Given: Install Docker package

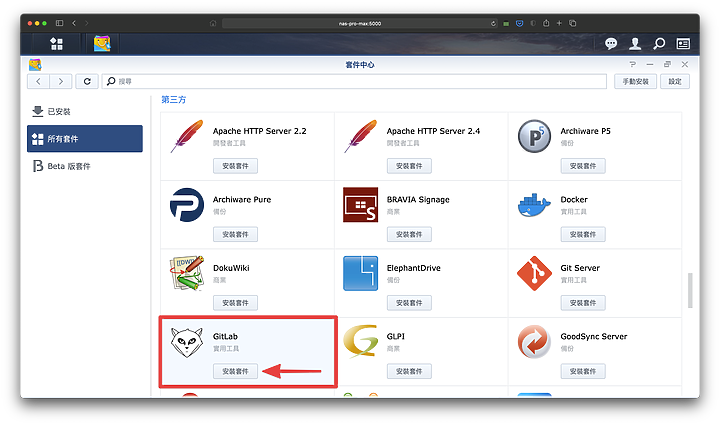Looking at the screenshot, I should pyautogui.click(x=583, y=234).
